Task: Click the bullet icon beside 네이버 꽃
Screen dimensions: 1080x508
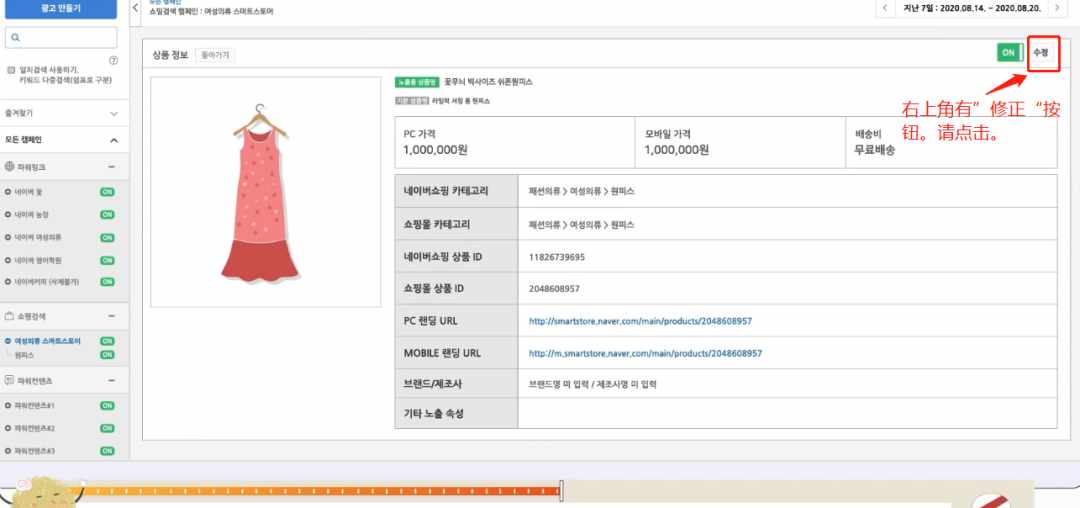Action: (8, 192)
